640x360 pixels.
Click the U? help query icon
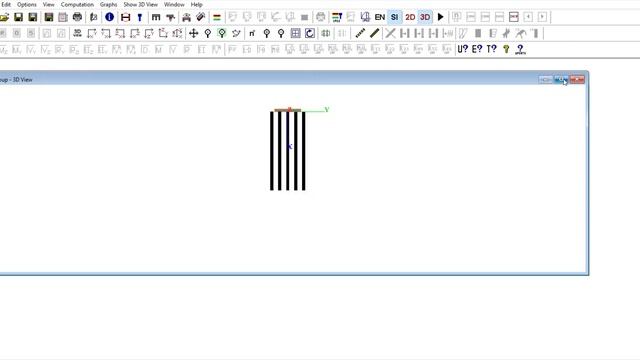click(x=462, y=49)
